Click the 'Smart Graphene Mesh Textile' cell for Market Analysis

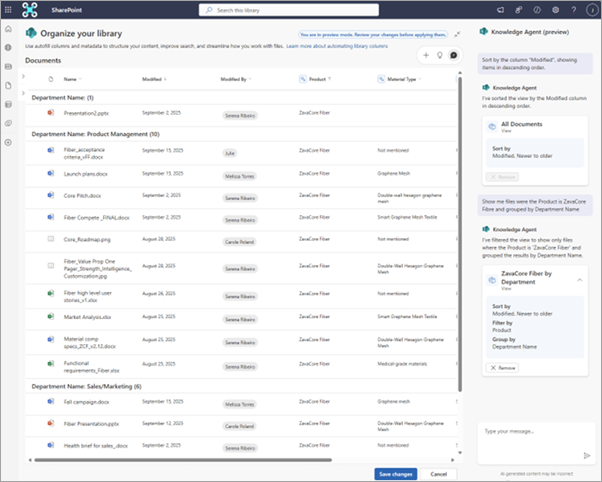[x=407, y=316]
